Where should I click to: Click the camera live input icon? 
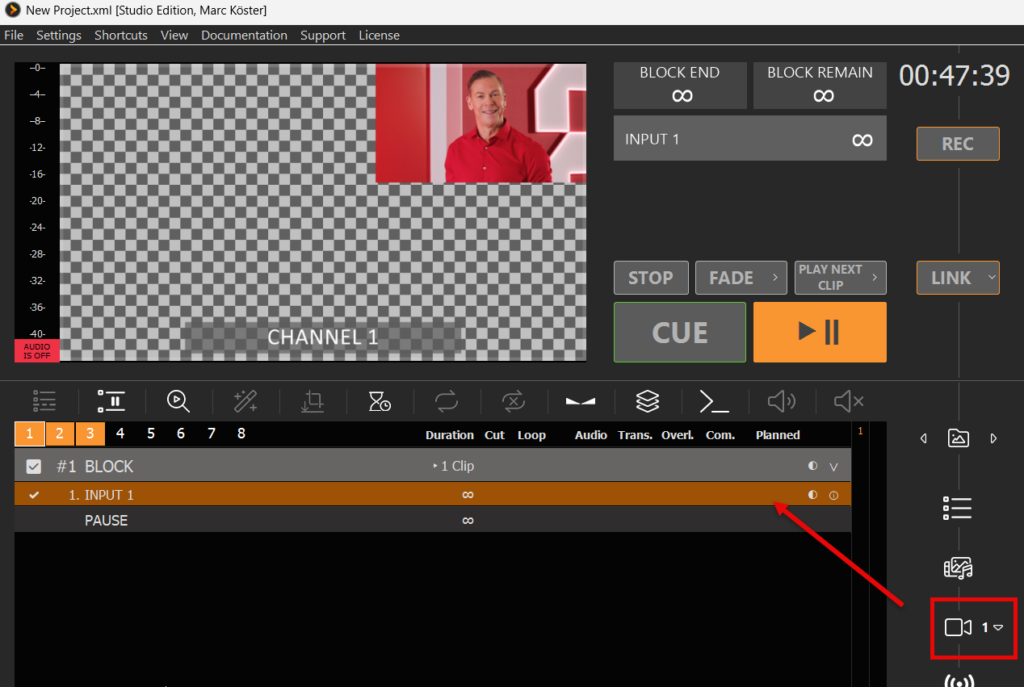958,627
